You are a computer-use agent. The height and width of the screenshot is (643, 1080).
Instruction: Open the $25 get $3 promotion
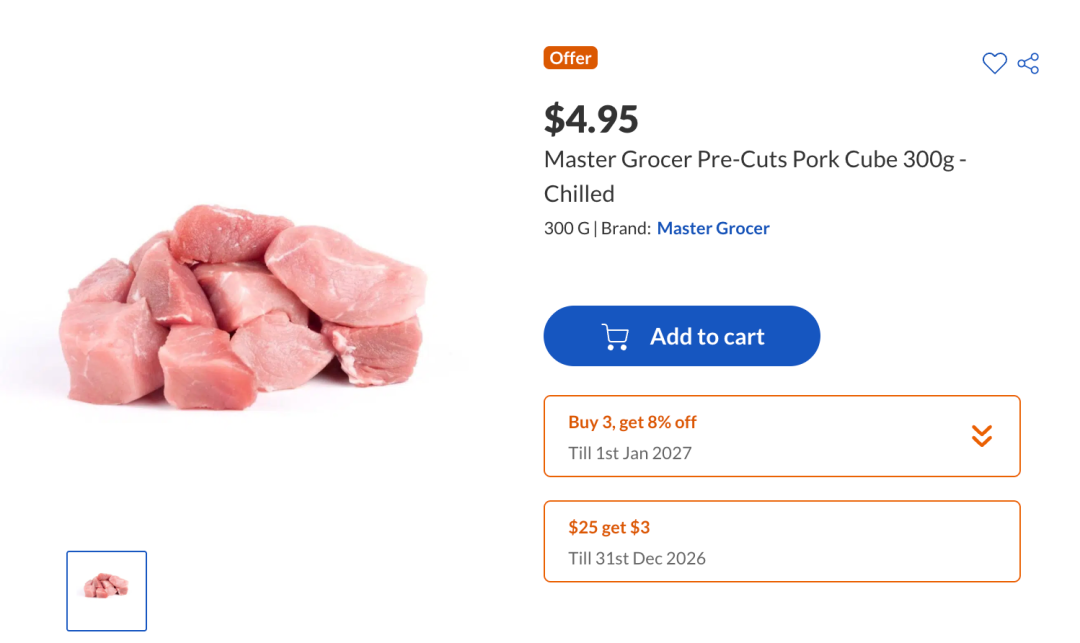(x=609, y=527)
